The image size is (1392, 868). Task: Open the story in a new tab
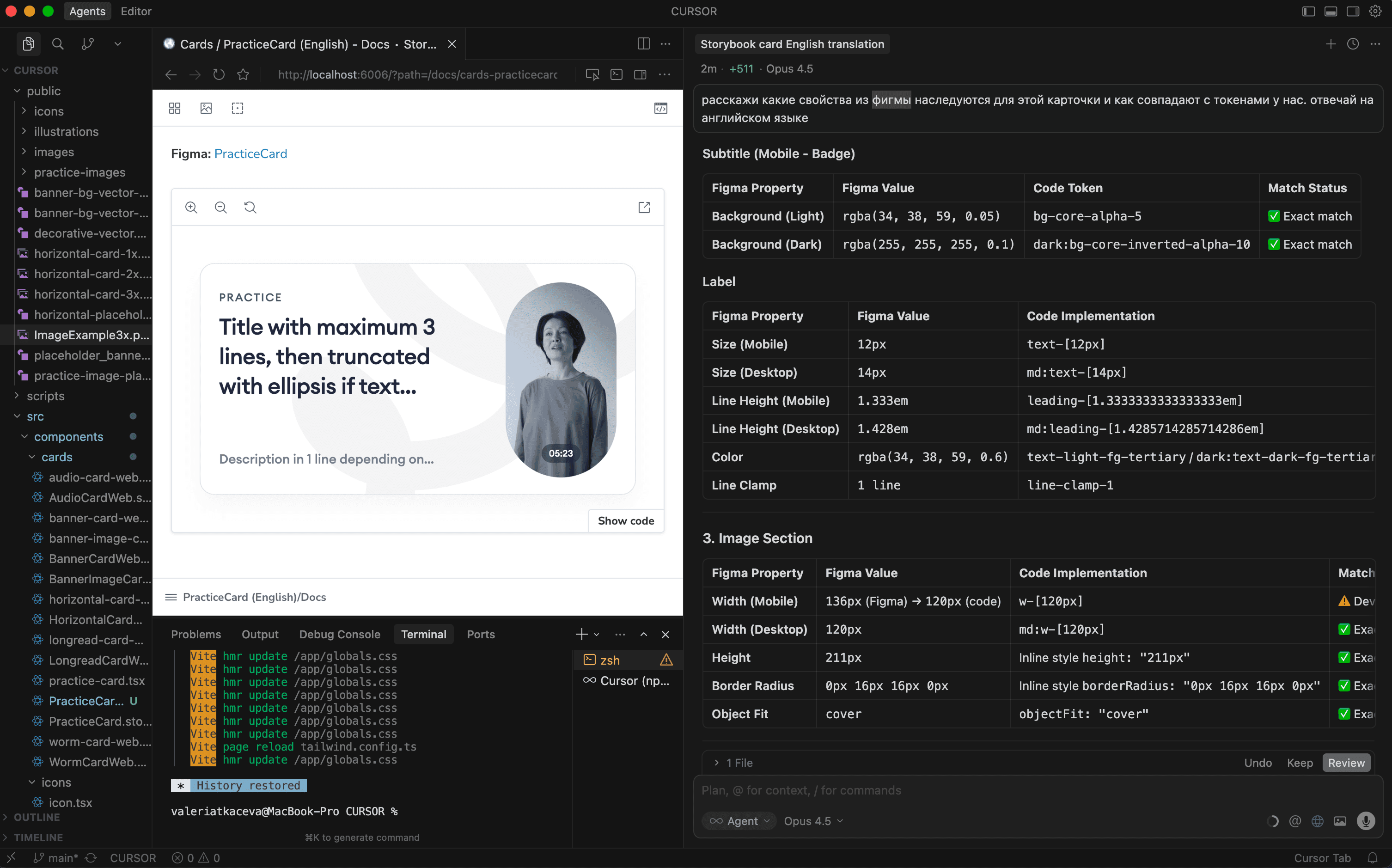(x=644, y=207)
